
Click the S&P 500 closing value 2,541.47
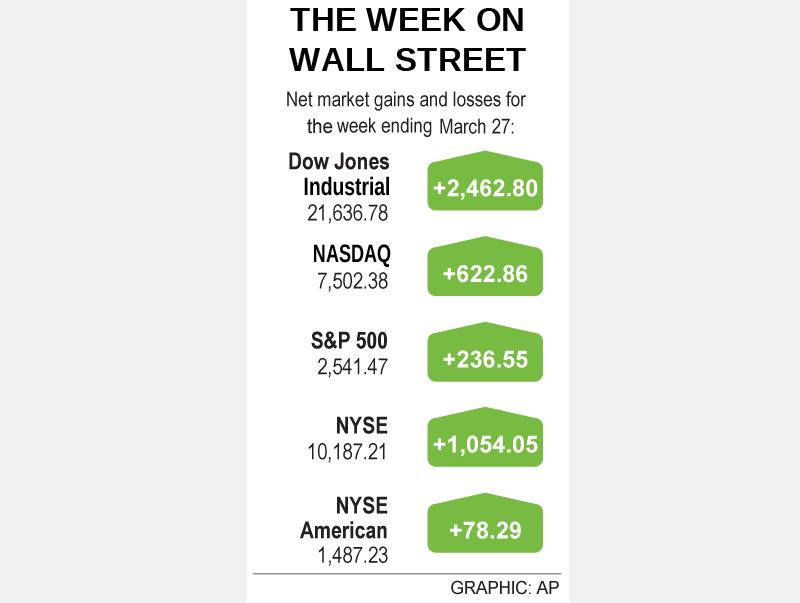point(353,368)
